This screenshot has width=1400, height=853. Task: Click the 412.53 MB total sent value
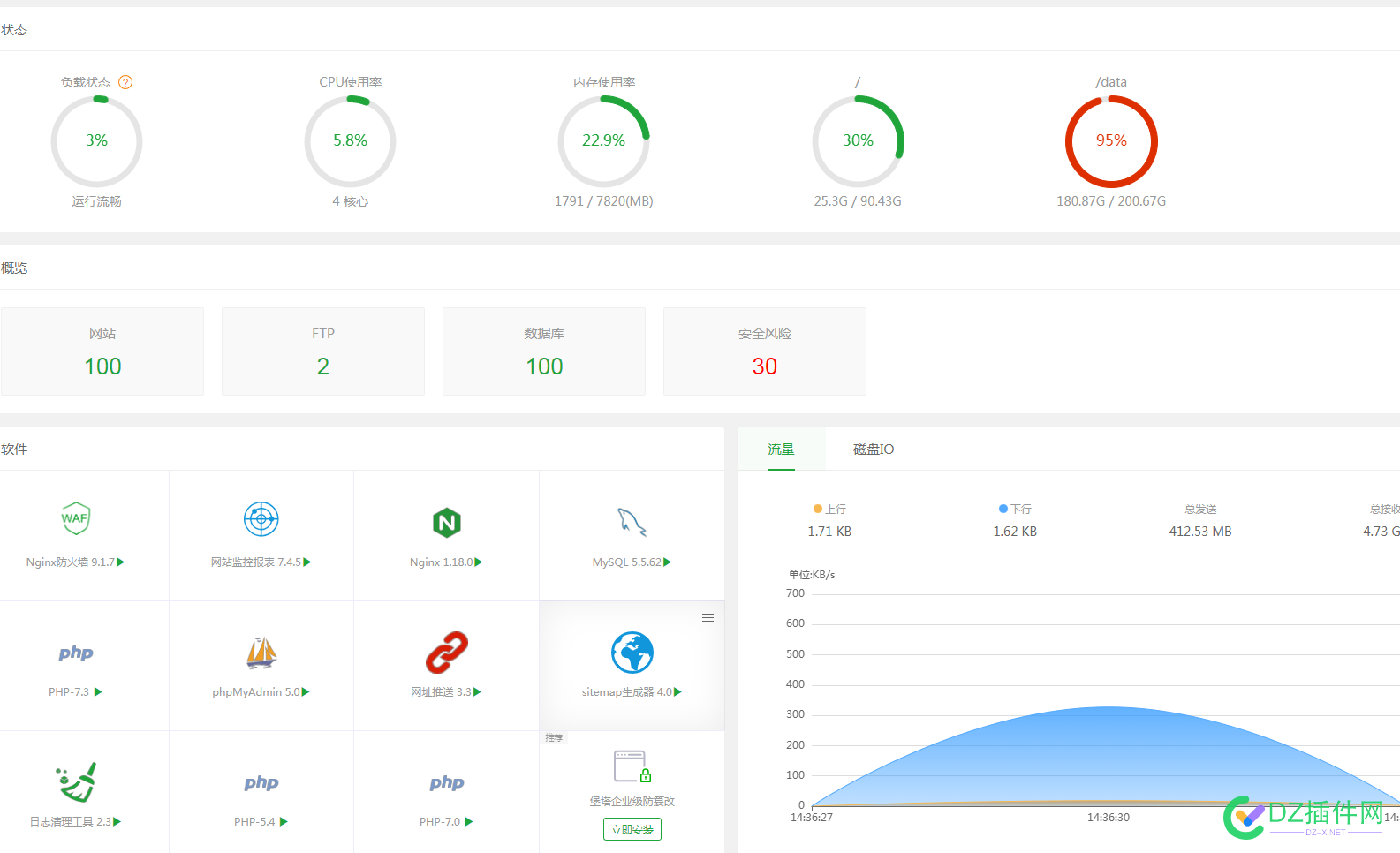click(1200, 532)
